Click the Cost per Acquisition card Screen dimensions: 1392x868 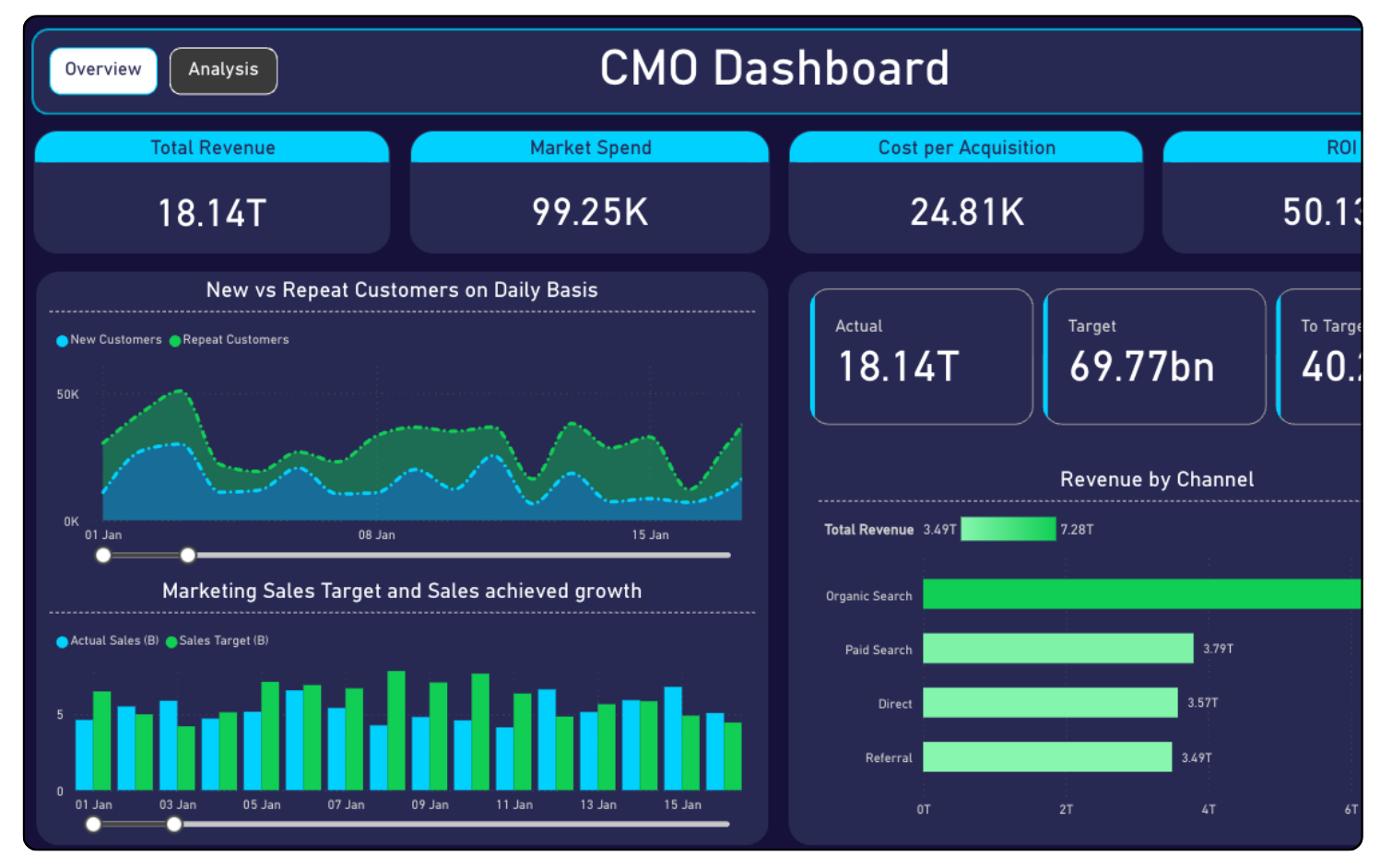pos(966,194)
